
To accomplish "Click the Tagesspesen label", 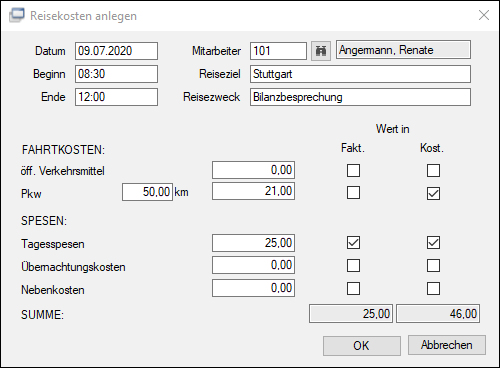I will 53,244.
